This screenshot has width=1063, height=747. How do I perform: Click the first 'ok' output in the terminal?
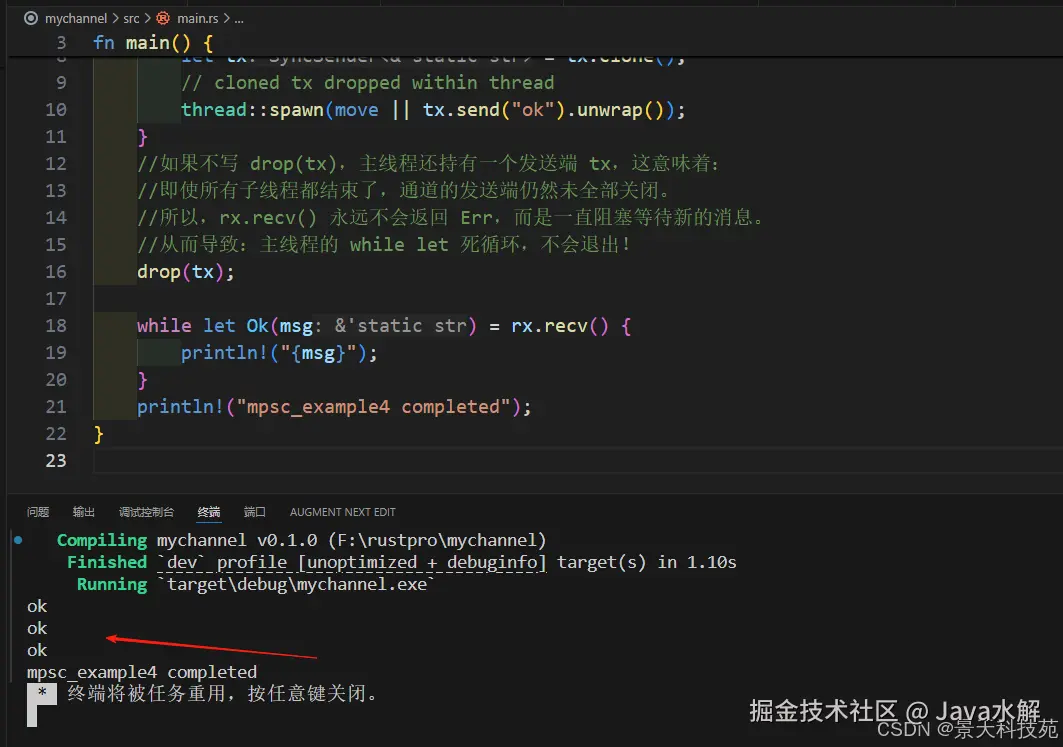pyautogui.click(x=37, y=606)
